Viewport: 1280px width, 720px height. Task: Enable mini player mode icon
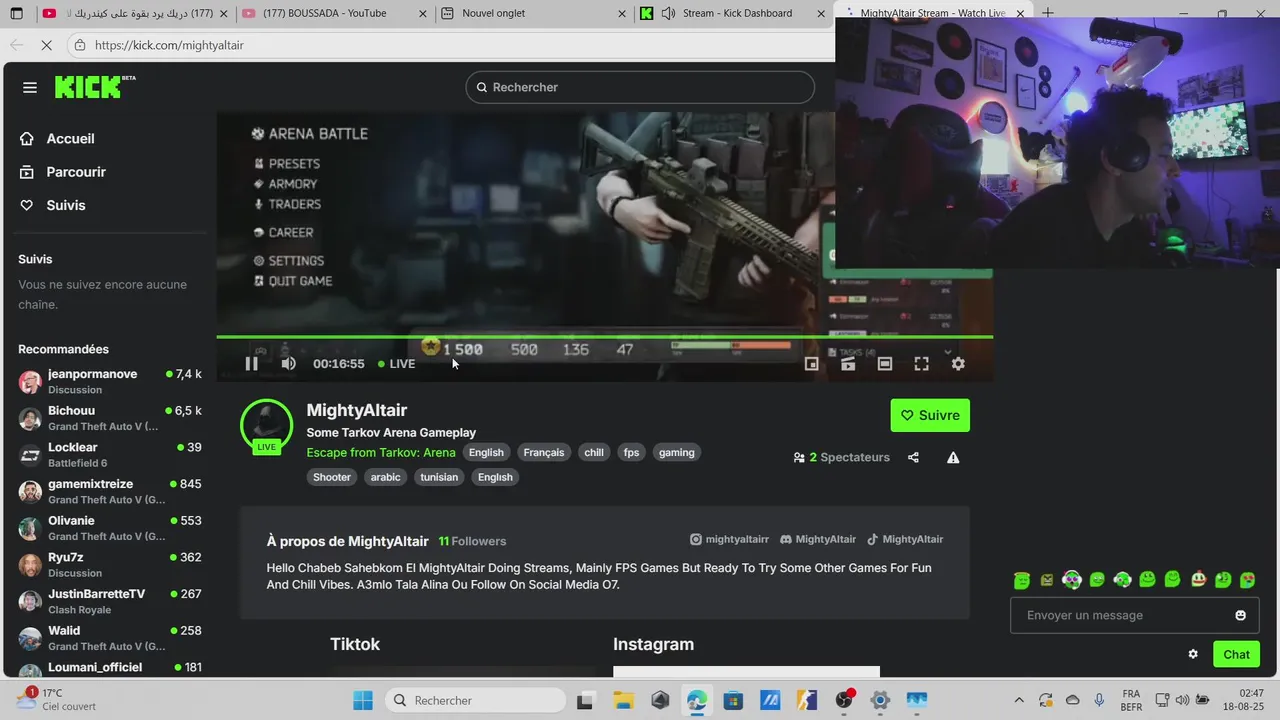812,364
